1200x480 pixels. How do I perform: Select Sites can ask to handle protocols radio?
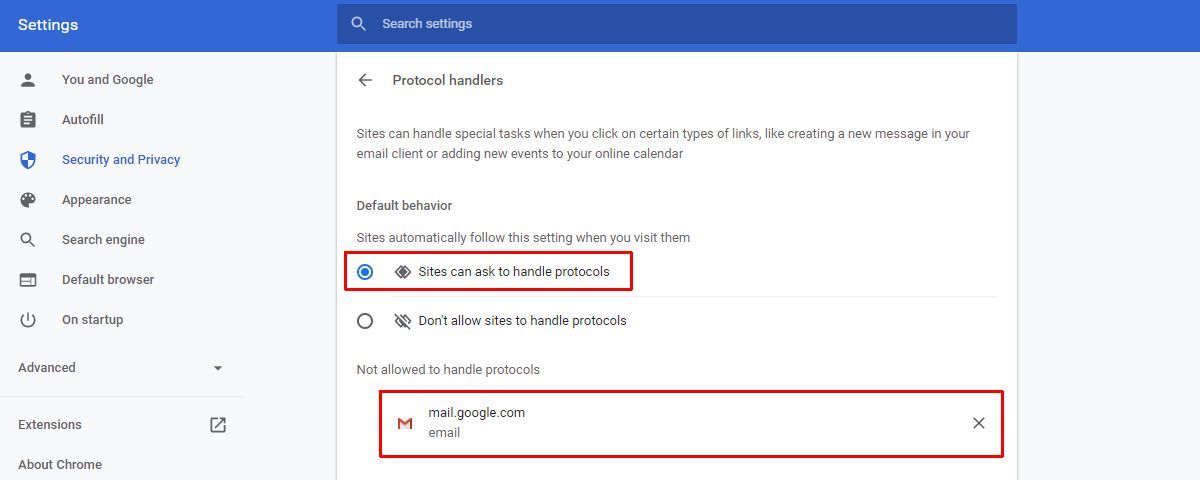[x=365, y=272]
